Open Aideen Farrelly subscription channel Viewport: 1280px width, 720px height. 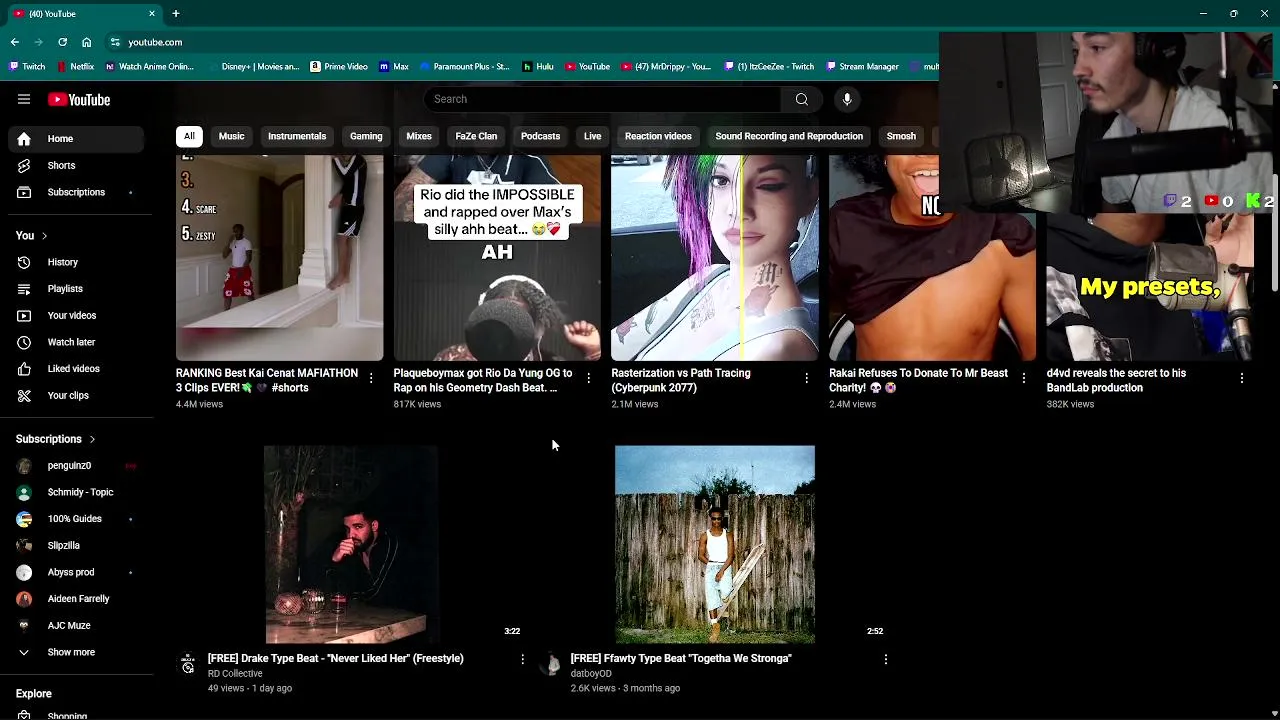[x=75, y=599]
